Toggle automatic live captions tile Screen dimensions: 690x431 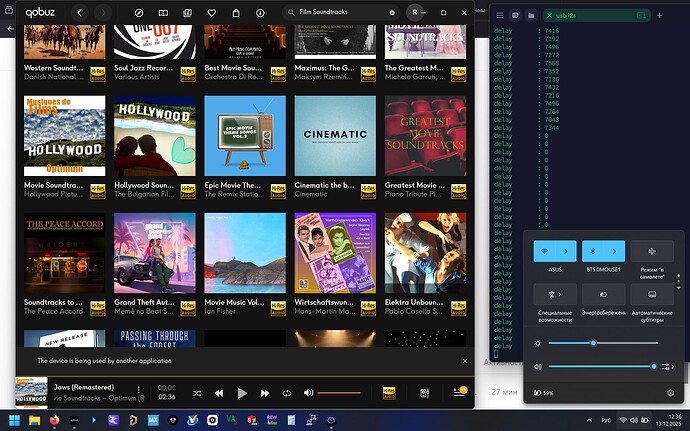[x=652, y=295]
